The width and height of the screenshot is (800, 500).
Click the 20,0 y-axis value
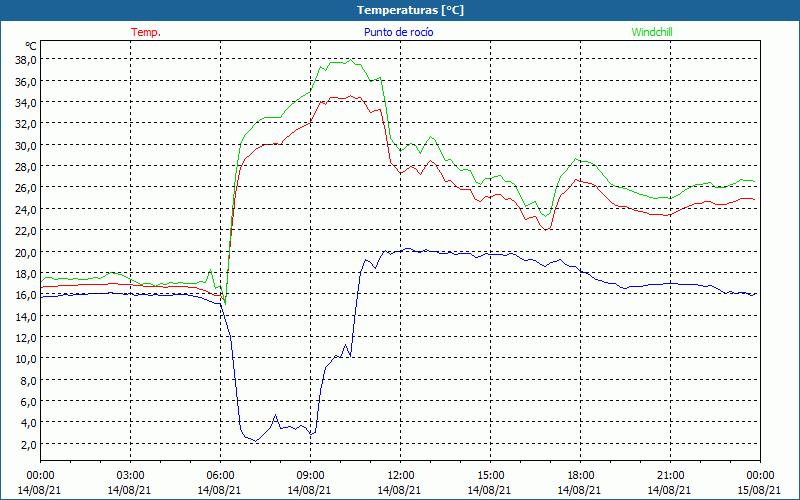26,252
